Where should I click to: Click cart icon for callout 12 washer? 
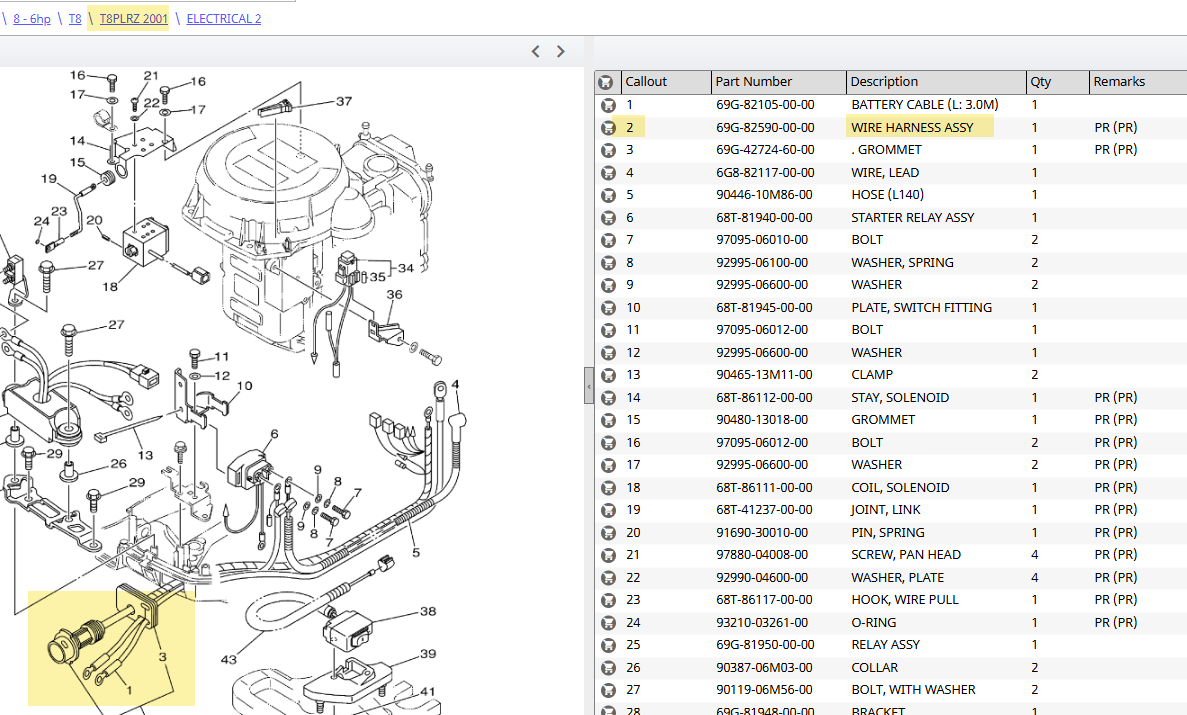(608, 353)
